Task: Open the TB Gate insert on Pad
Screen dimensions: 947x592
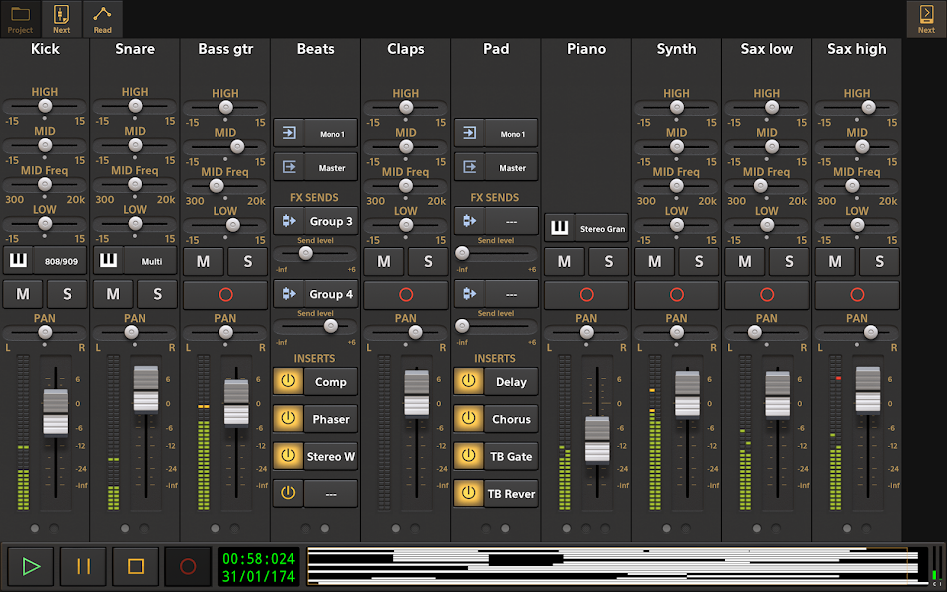Action: coord(506,456)
